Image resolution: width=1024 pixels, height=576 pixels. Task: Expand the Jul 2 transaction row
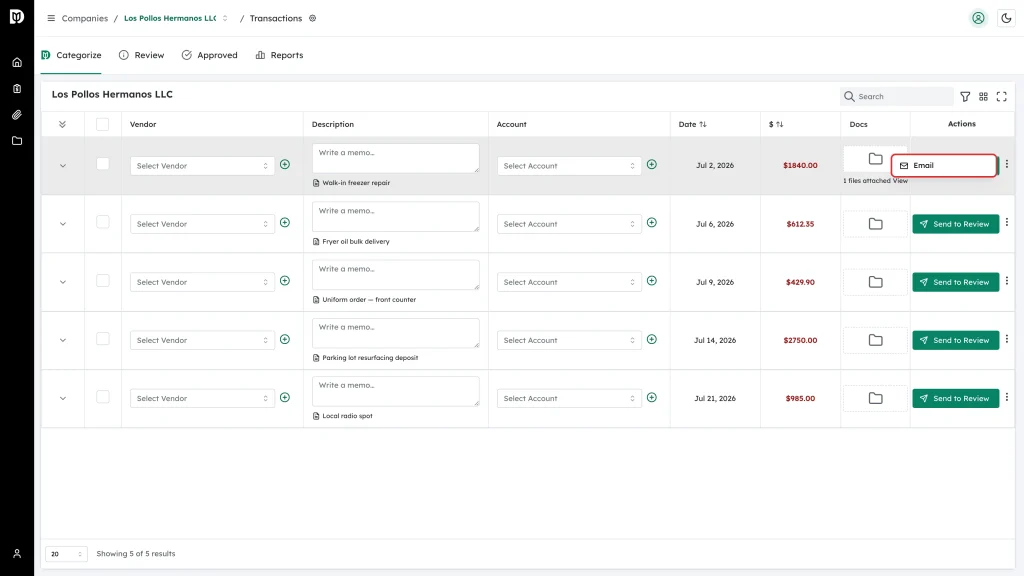click(x=63, y=166)
